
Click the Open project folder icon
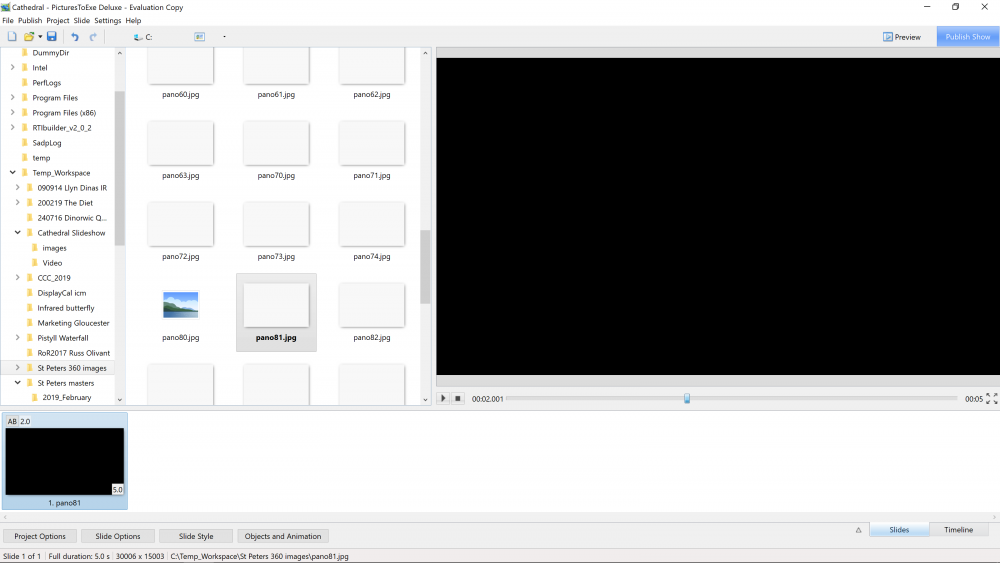point(30,37)
